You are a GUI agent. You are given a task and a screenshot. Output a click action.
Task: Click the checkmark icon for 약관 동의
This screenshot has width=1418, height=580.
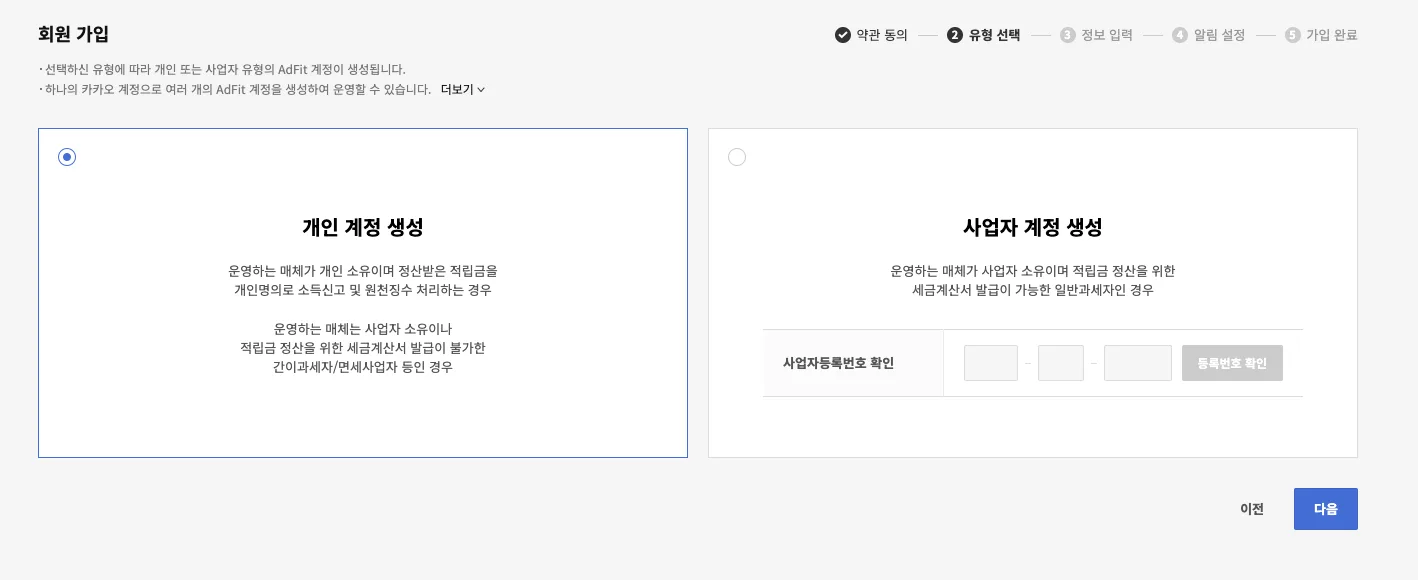[843, 35]
